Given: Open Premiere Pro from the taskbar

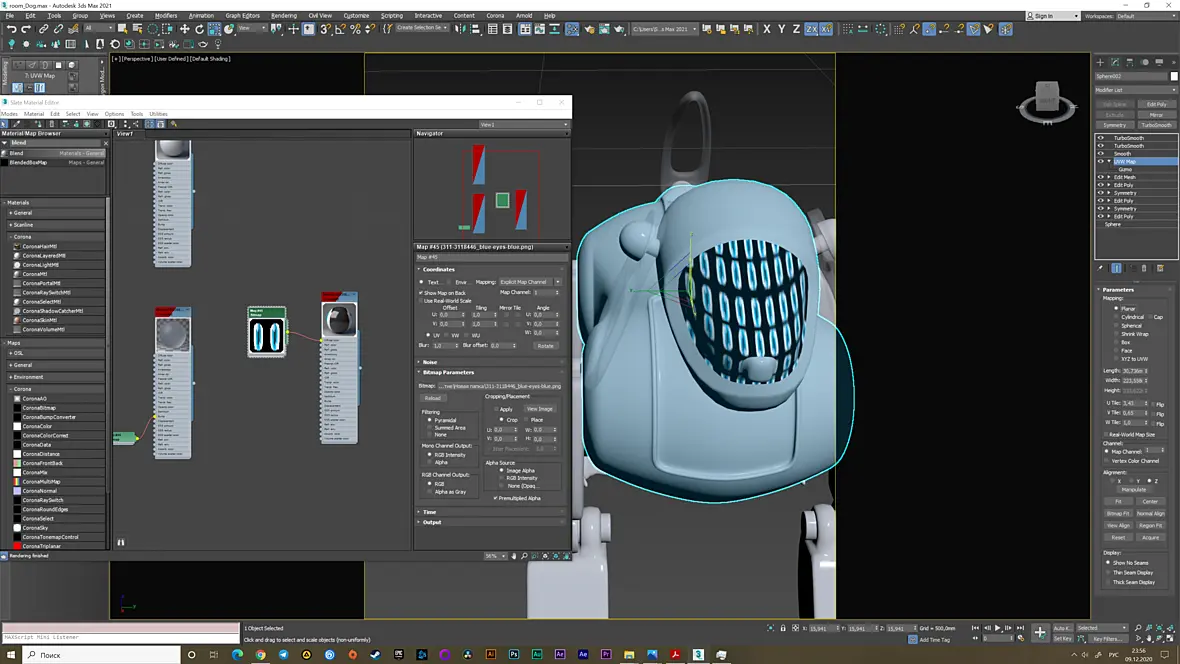Looking at the screenshot, I should click(x=606, y=655).
